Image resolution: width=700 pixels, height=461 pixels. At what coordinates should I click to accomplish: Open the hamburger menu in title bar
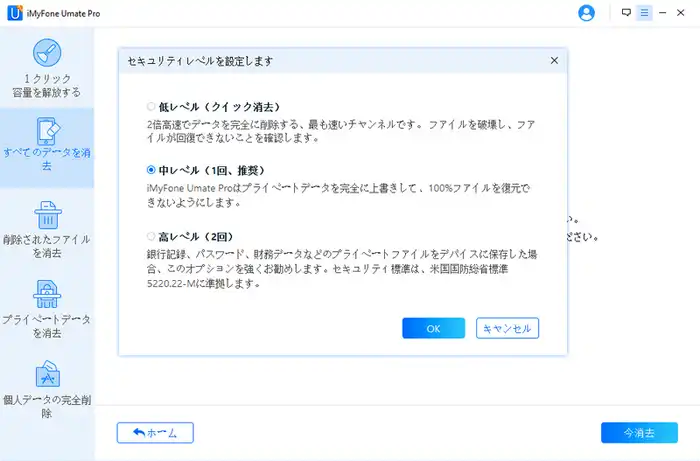click(x=644, y=13)
